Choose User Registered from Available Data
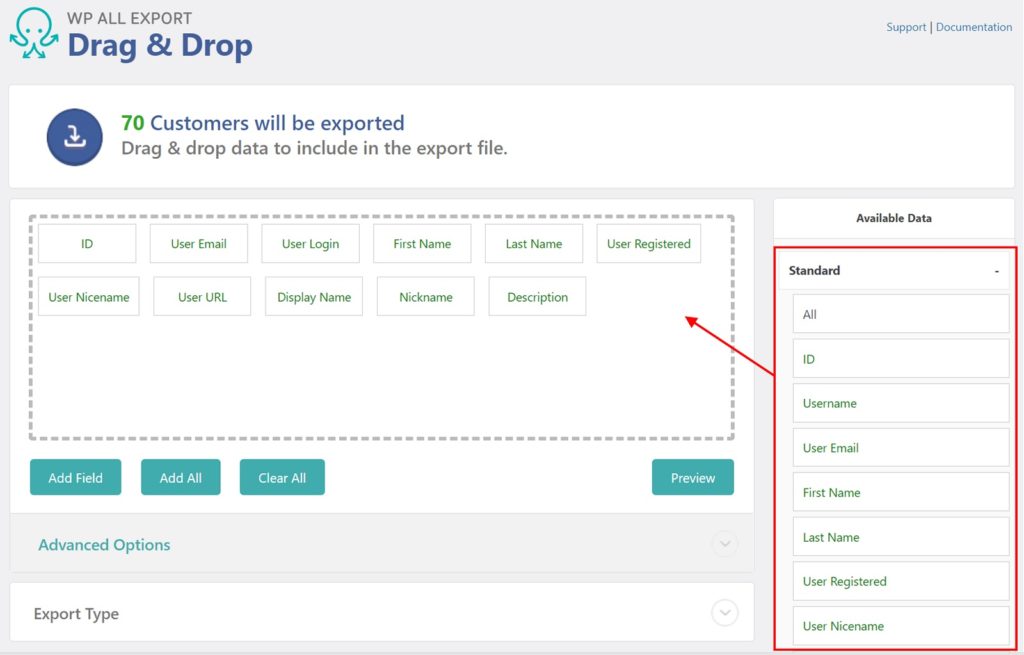Image resolution: width=1024 pixels, height=655 pixels. click(x=900, y=581)
